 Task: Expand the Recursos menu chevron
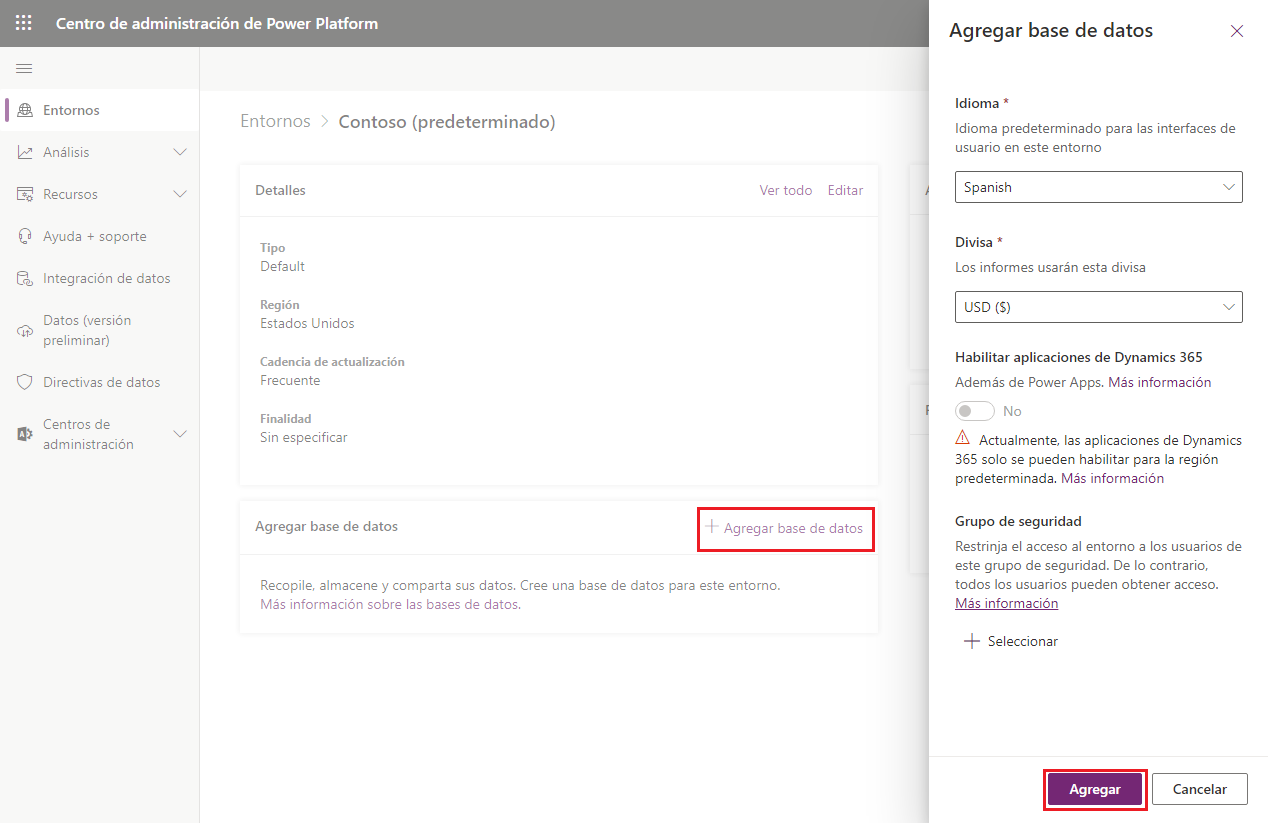[x=180, y=194]
